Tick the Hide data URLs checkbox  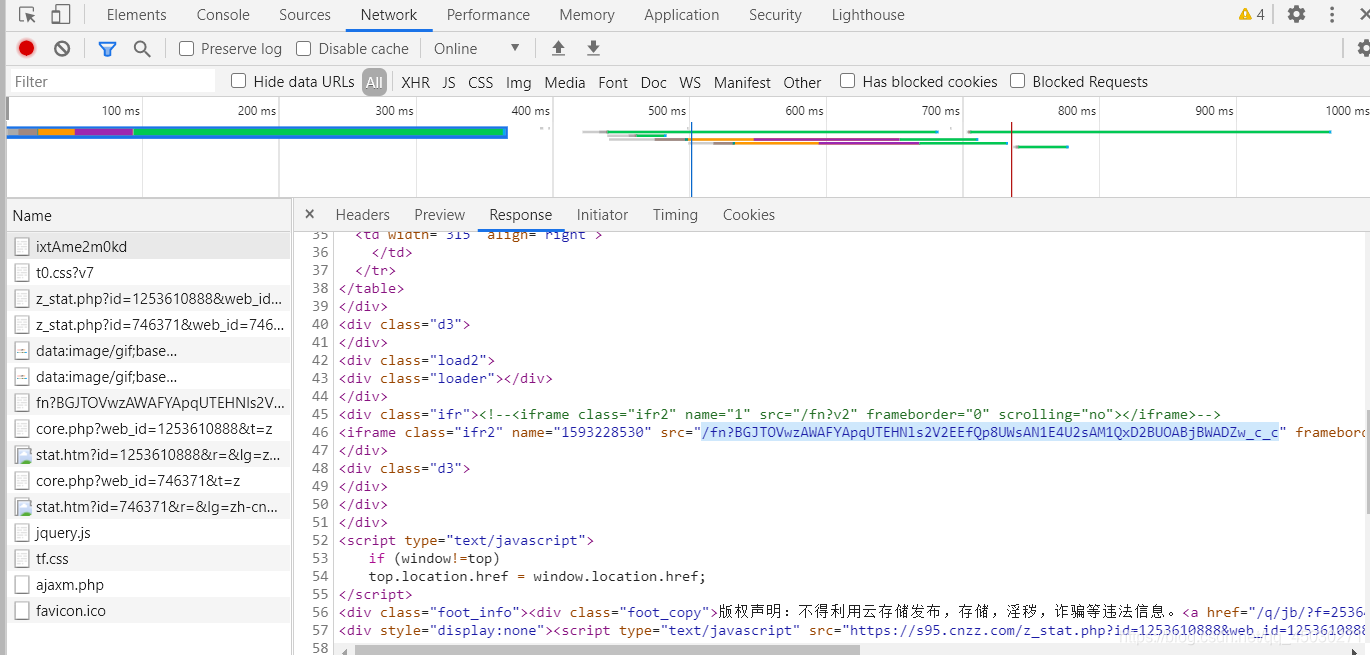tap(238, 81)
